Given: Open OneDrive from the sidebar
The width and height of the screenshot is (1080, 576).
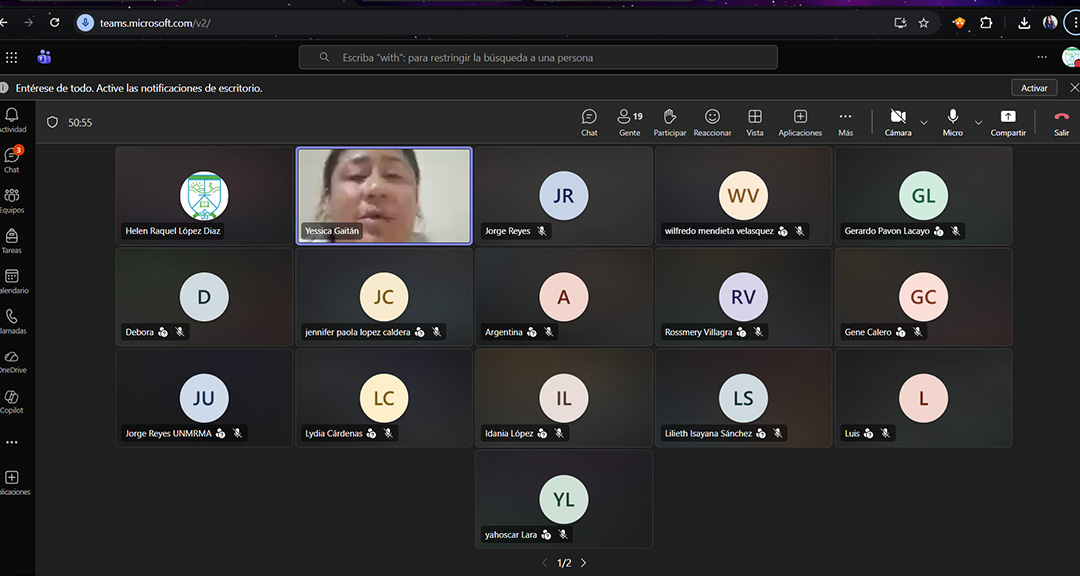Looking at the screenshot, I should click(12, 362).
